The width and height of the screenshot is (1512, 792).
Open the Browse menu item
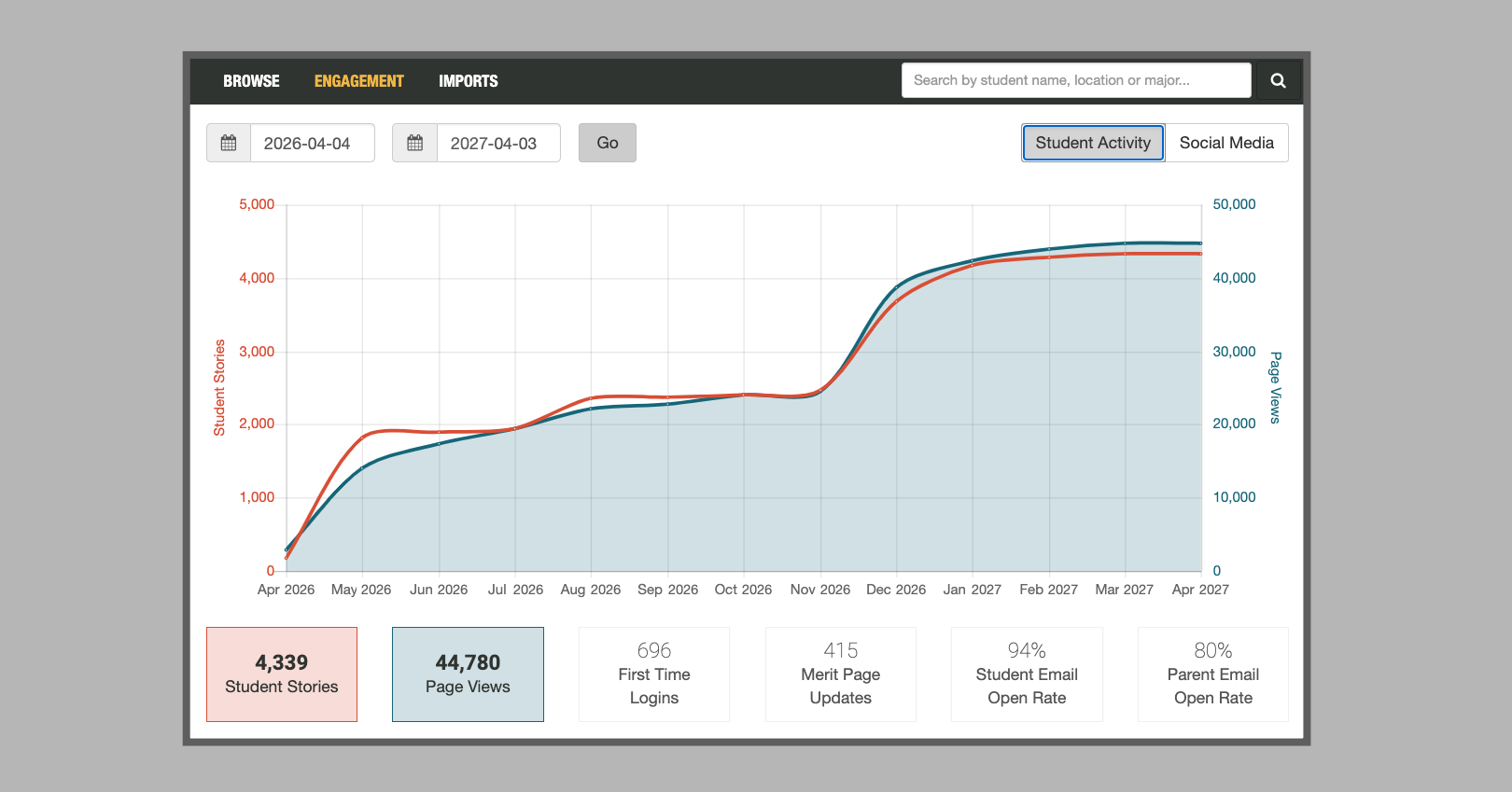[x=251, y=81]
